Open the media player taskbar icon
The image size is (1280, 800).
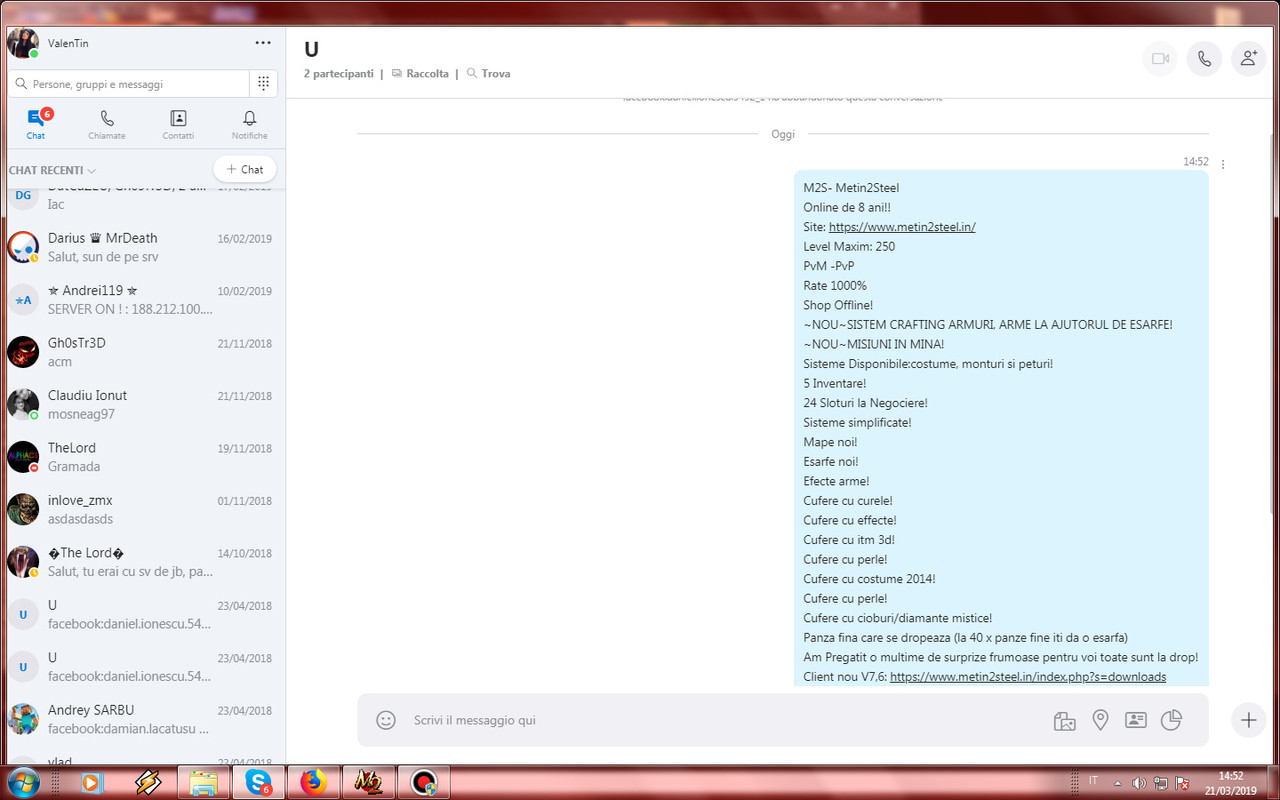click(92, 783)
